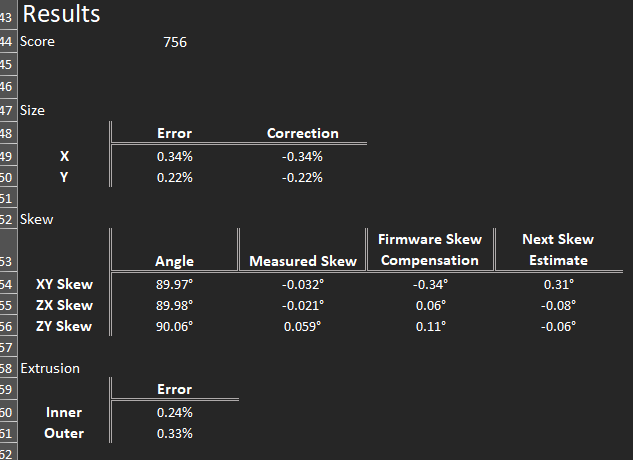Image resolution: width=633 pixels, height=460 pixels.
Task: Select the row 44 header
Action: pos(6,42)
